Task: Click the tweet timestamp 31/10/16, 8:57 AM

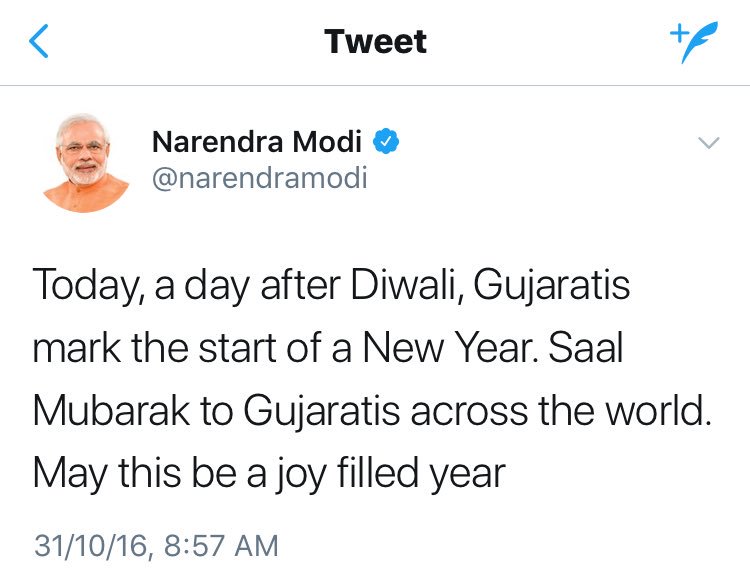Action: [156, 545]
